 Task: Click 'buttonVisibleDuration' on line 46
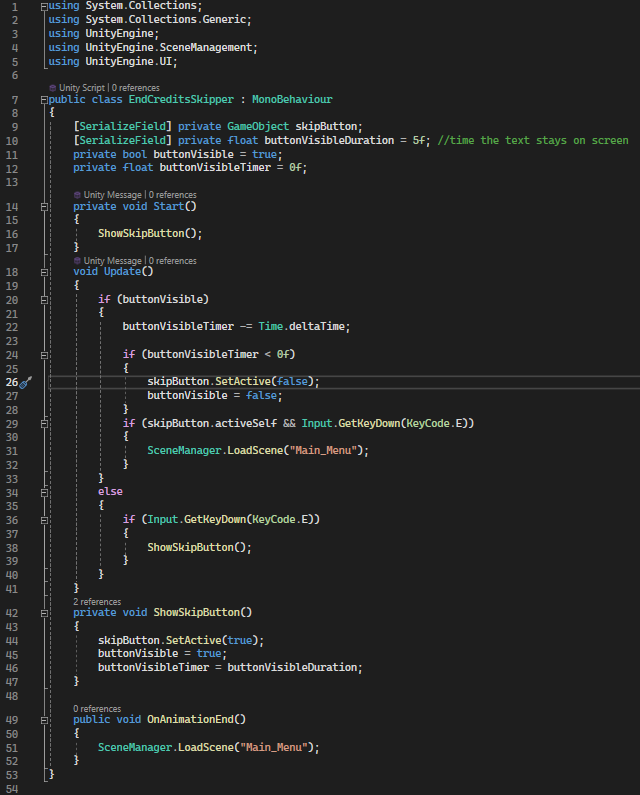pos(292,667)
